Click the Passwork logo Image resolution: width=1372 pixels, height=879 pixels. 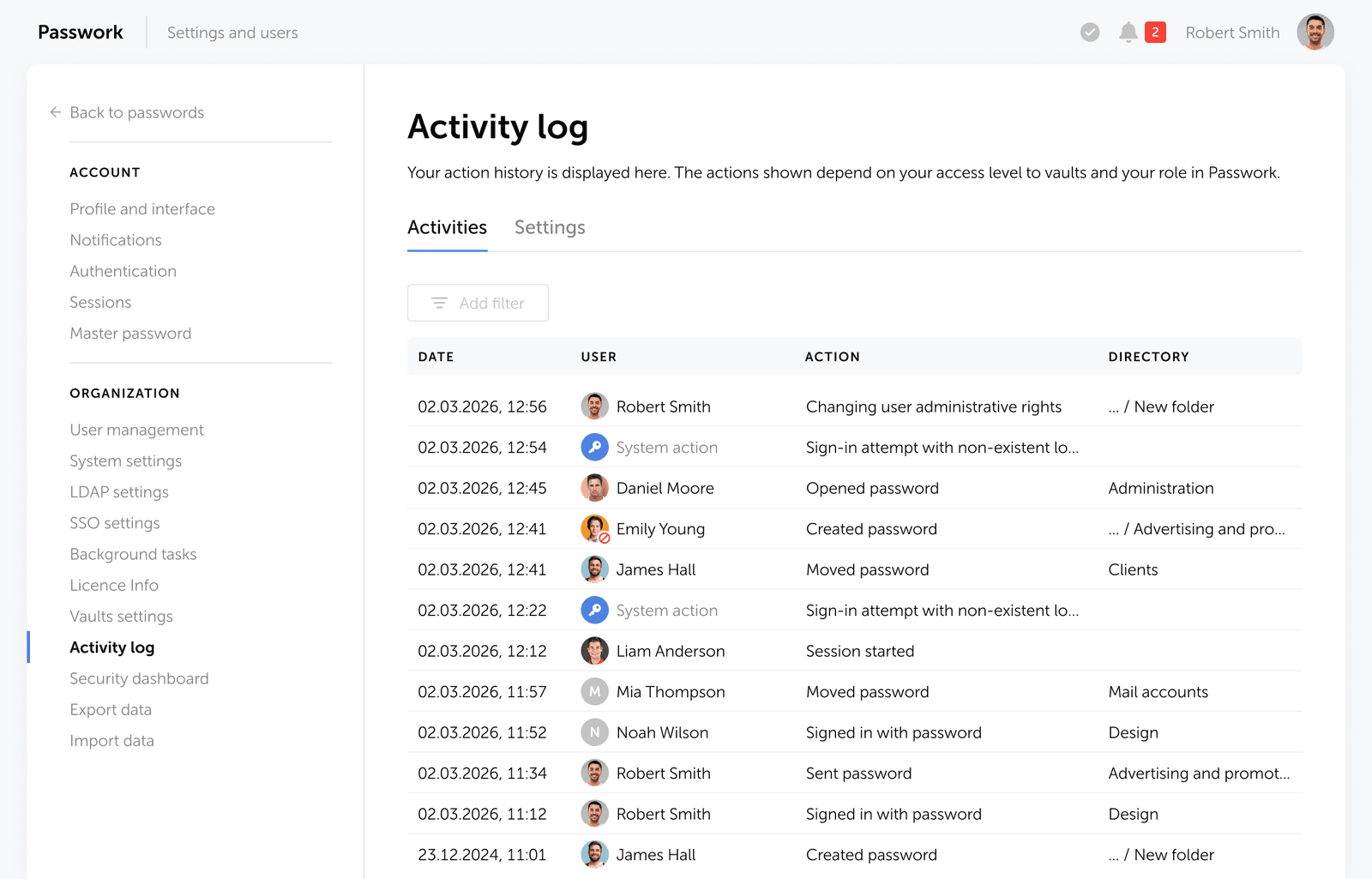click(81, 33)
